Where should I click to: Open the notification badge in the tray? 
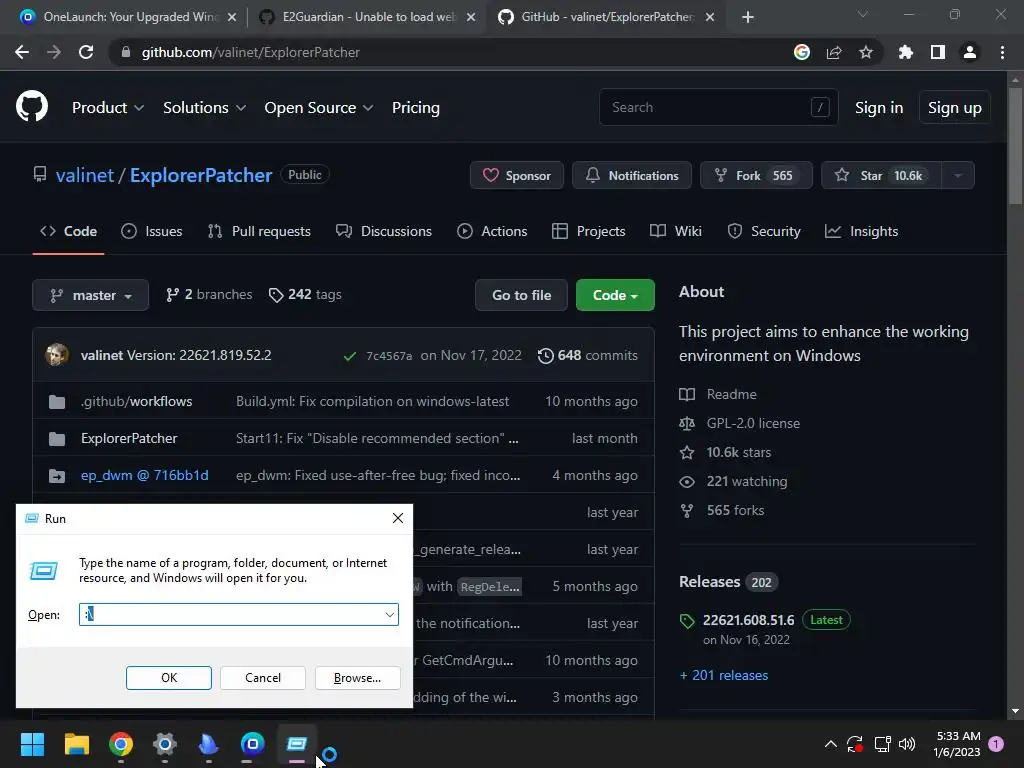[x=996, y=743]
